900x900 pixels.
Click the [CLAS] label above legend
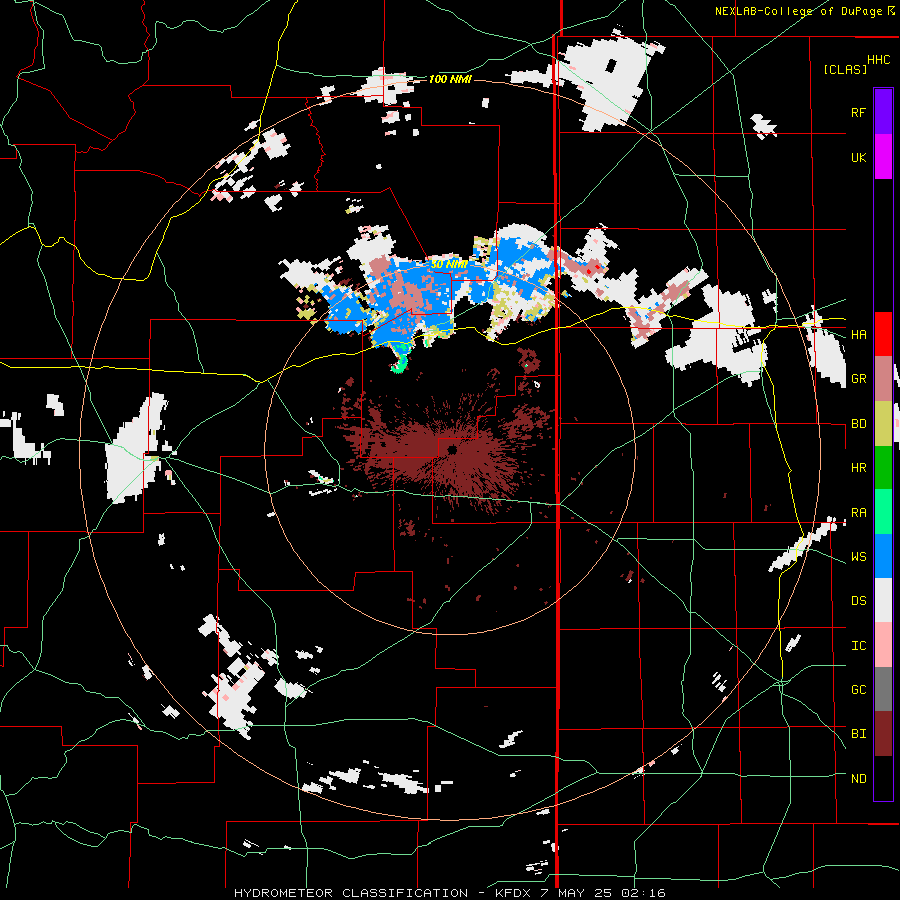click(x=845, y=69)
